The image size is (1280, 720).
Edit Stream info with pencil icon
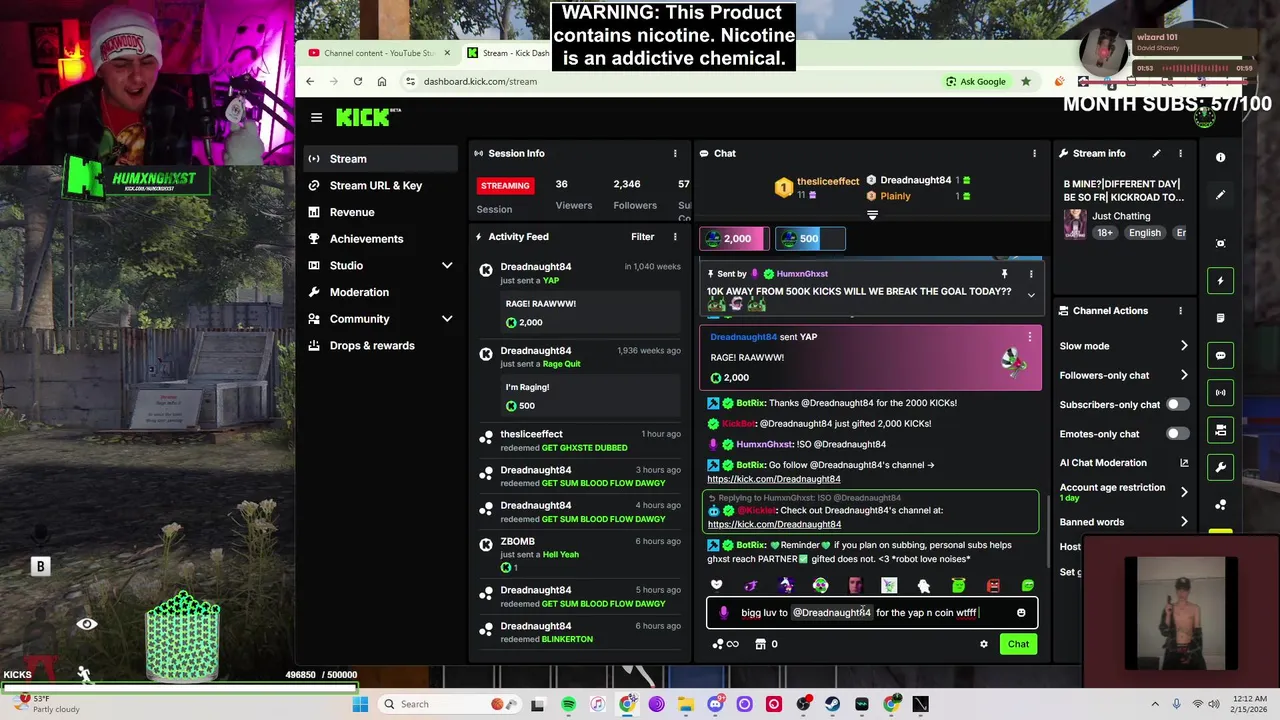point(1156,153)
